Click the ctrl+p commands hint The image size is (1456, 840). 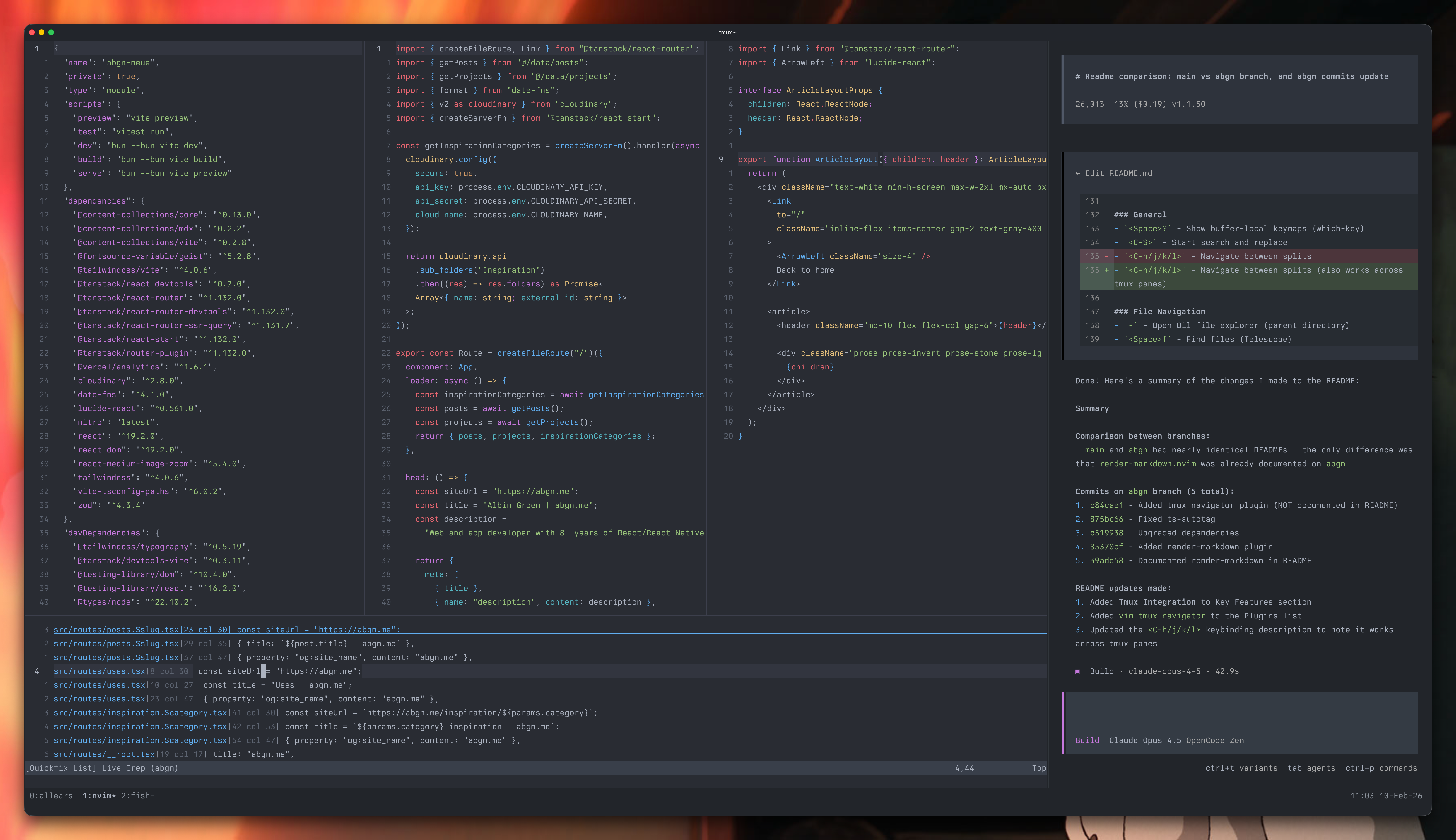click(1381, 768)
